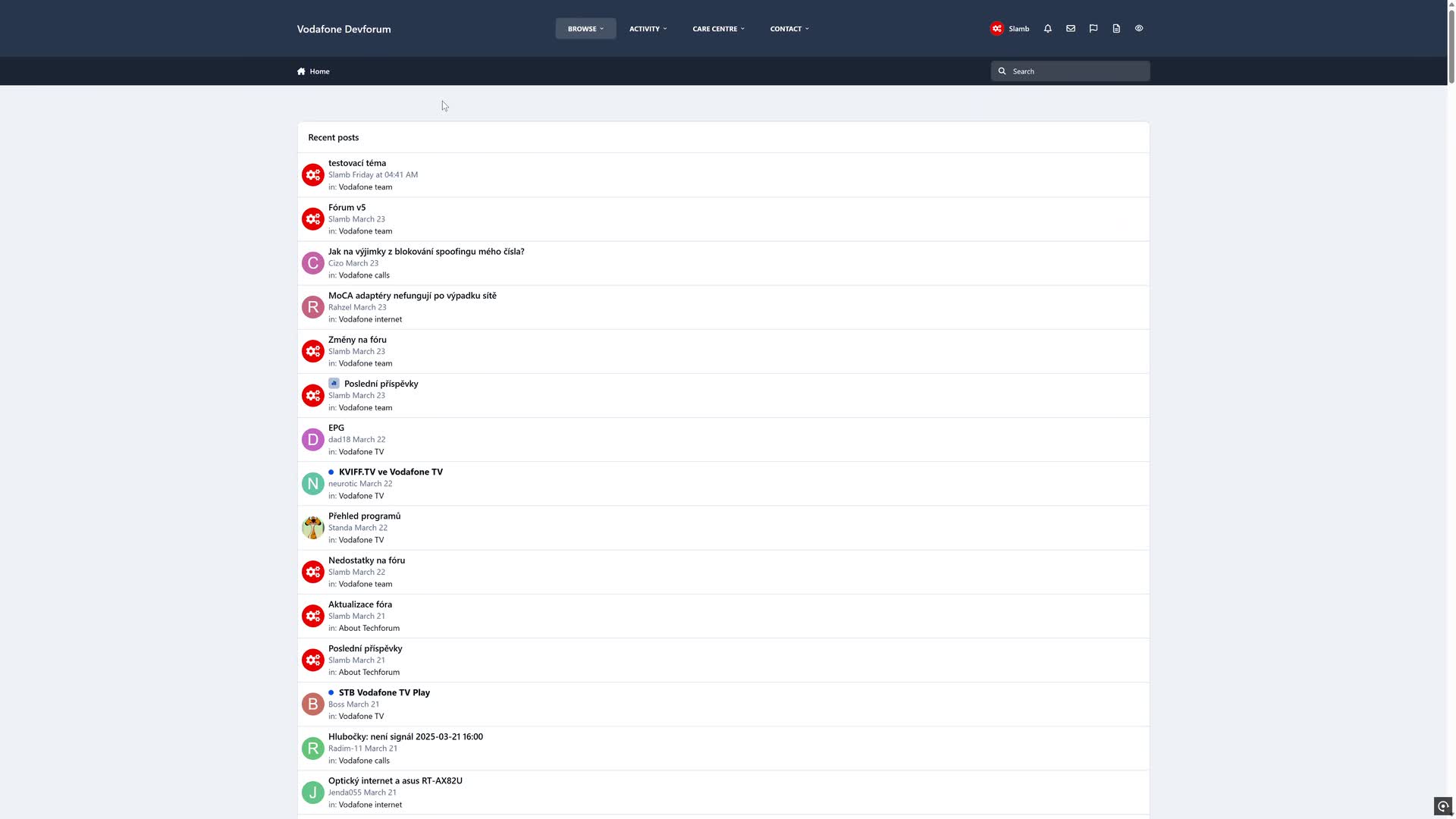This screenshot has width=1456, height=819.
Task: Open the Slamb account menu
Action: [x=1010, y=29]
